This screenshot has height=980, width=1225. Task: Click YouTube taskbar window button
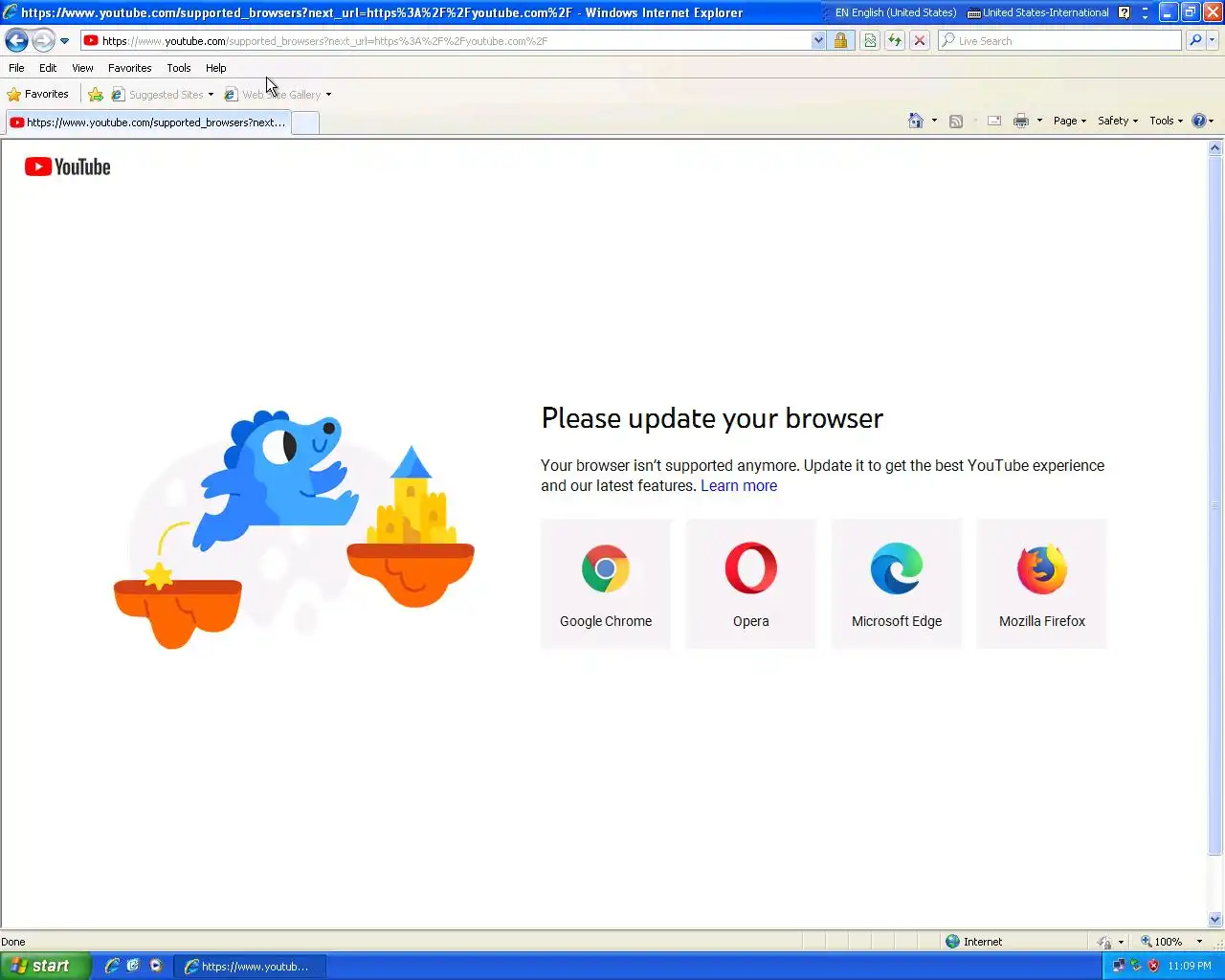250,967
